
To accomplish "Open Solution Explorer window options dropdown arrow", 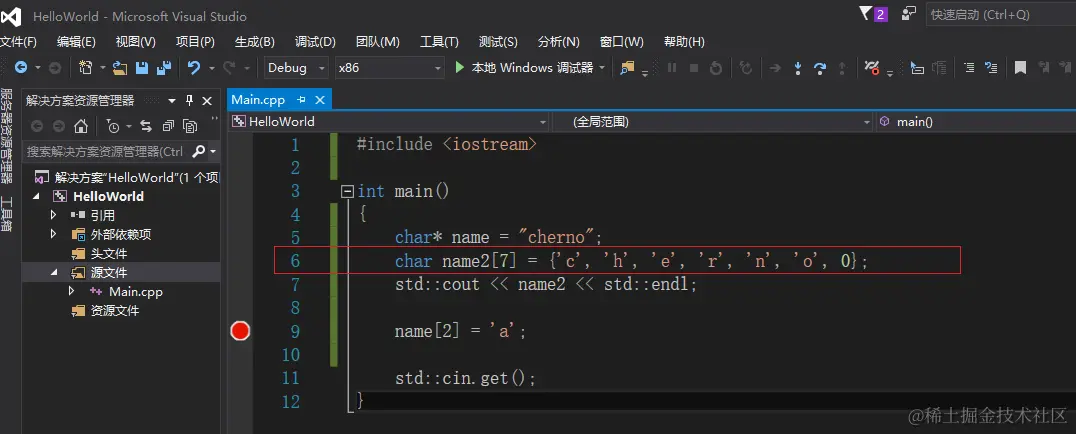I will coord(172,101).
